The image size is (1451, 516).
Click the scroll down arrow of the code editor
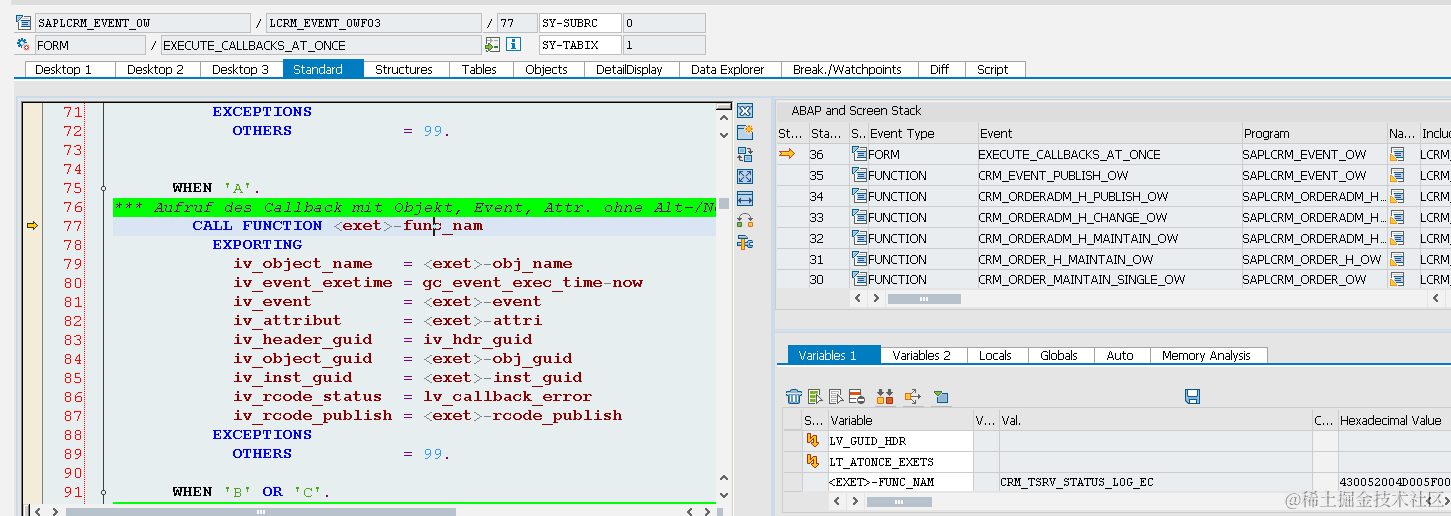coord(723,497)
